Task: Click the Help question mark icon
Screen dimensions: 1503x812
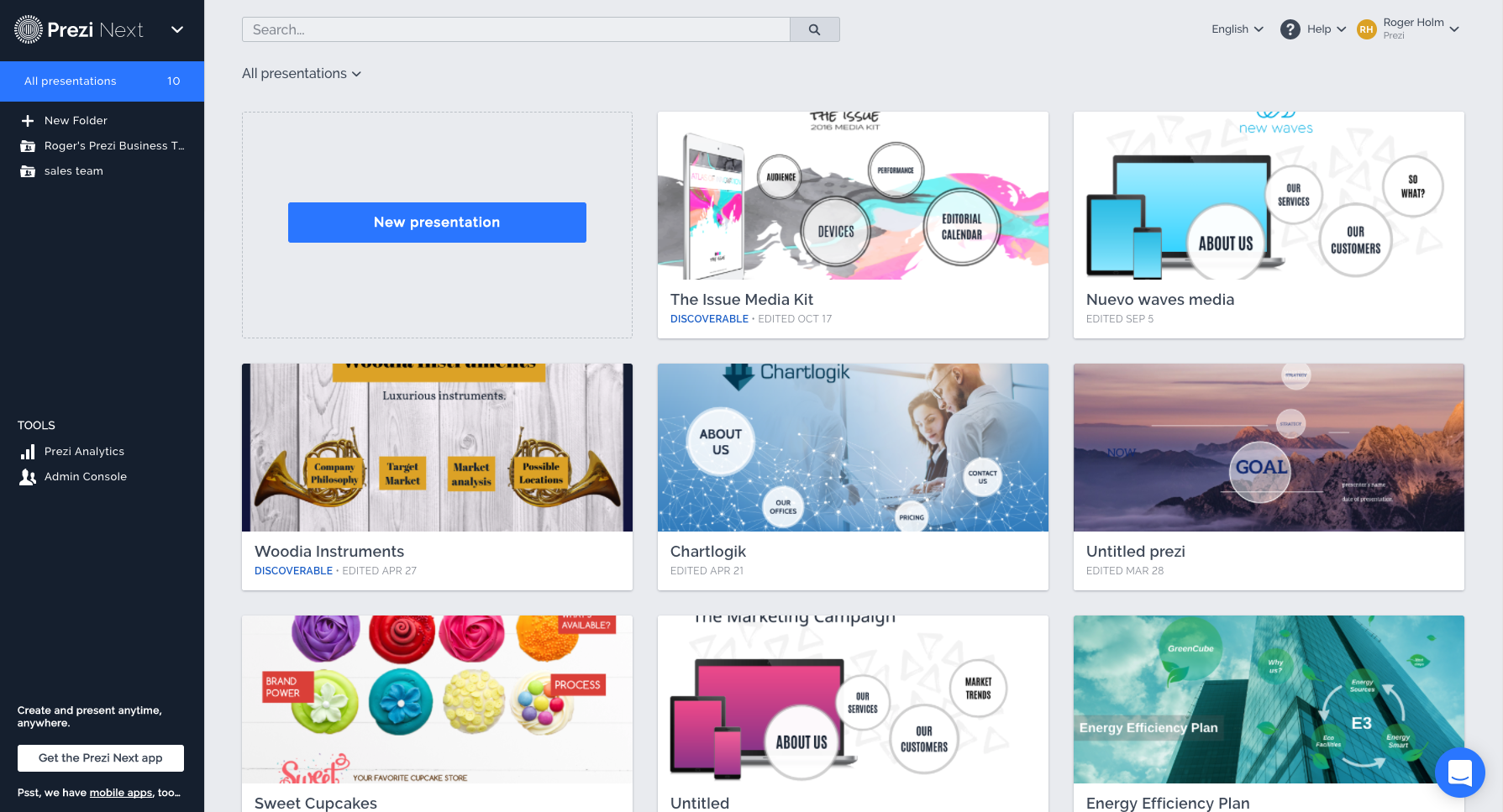Action: (1290, 29)
